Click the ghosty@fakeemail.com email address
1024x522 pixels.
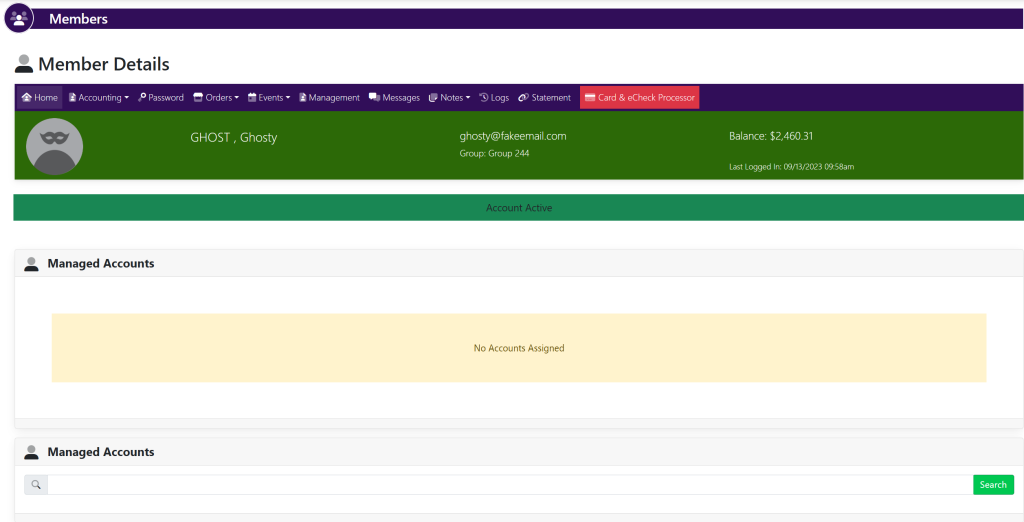(x=513, y=136)
